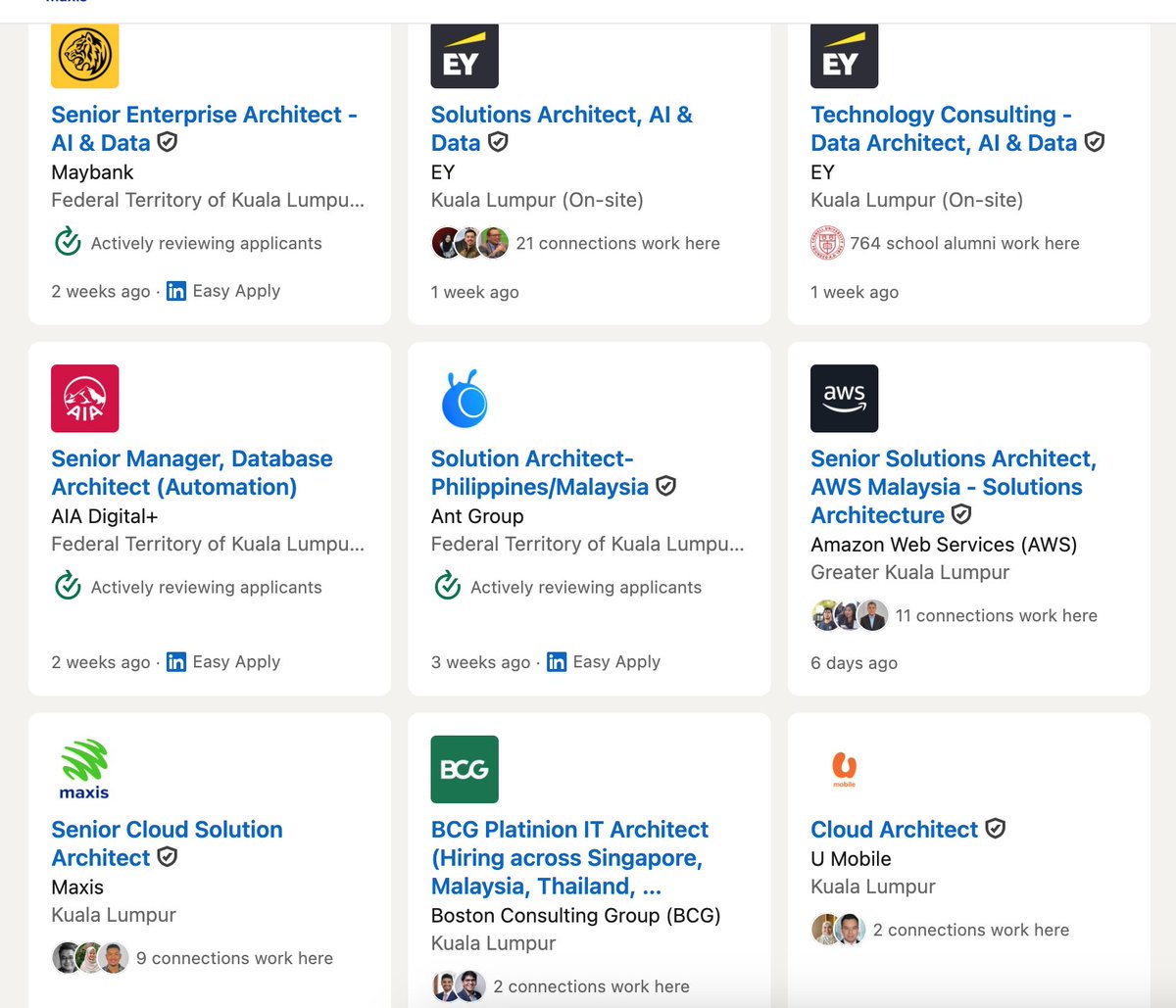1176x1008 pixels.
Task: Click '11 connections work here' text
Action: 996,615
